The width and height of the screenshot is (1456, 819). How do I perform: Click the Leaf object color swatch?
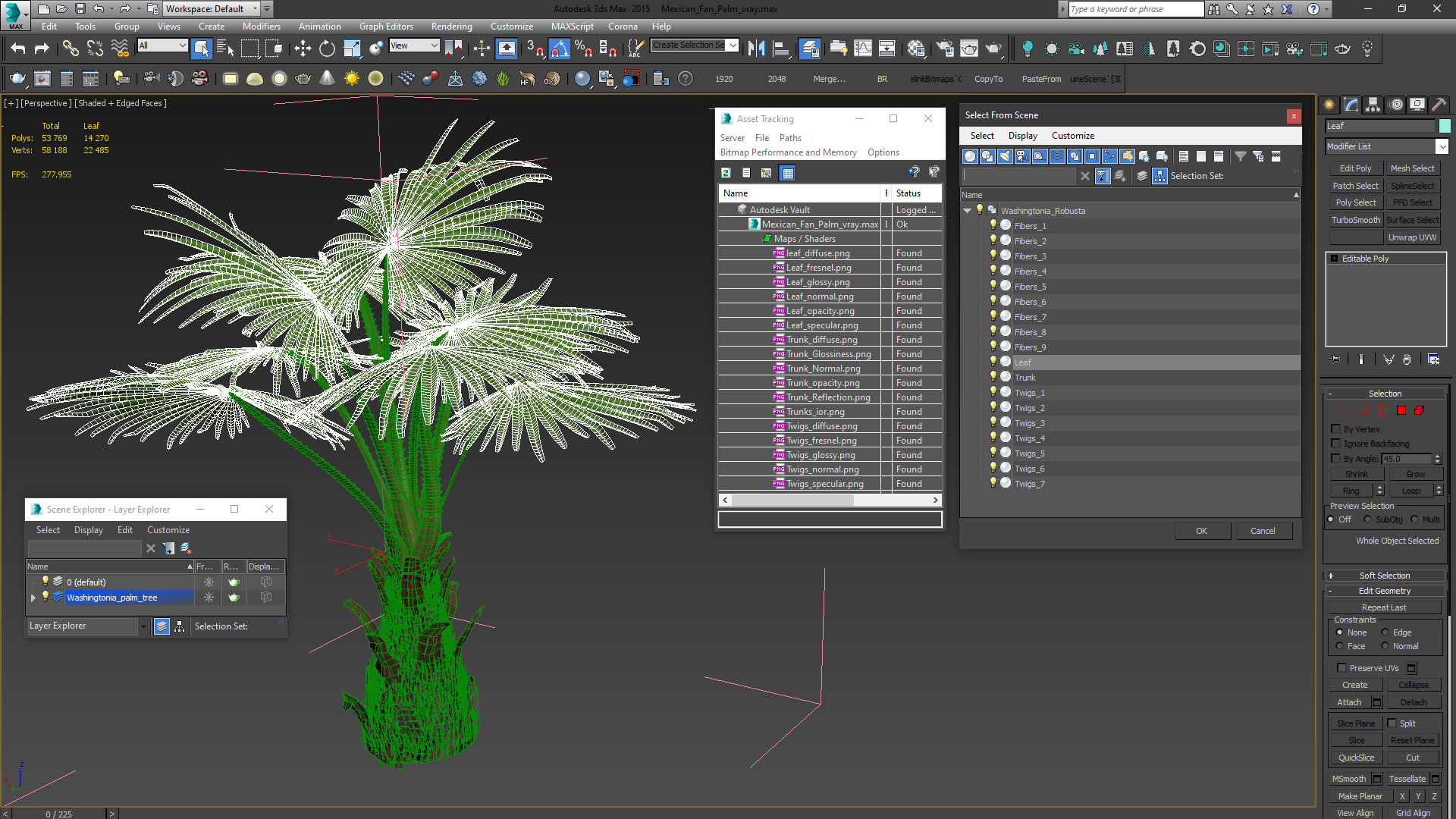point(1445,126)
